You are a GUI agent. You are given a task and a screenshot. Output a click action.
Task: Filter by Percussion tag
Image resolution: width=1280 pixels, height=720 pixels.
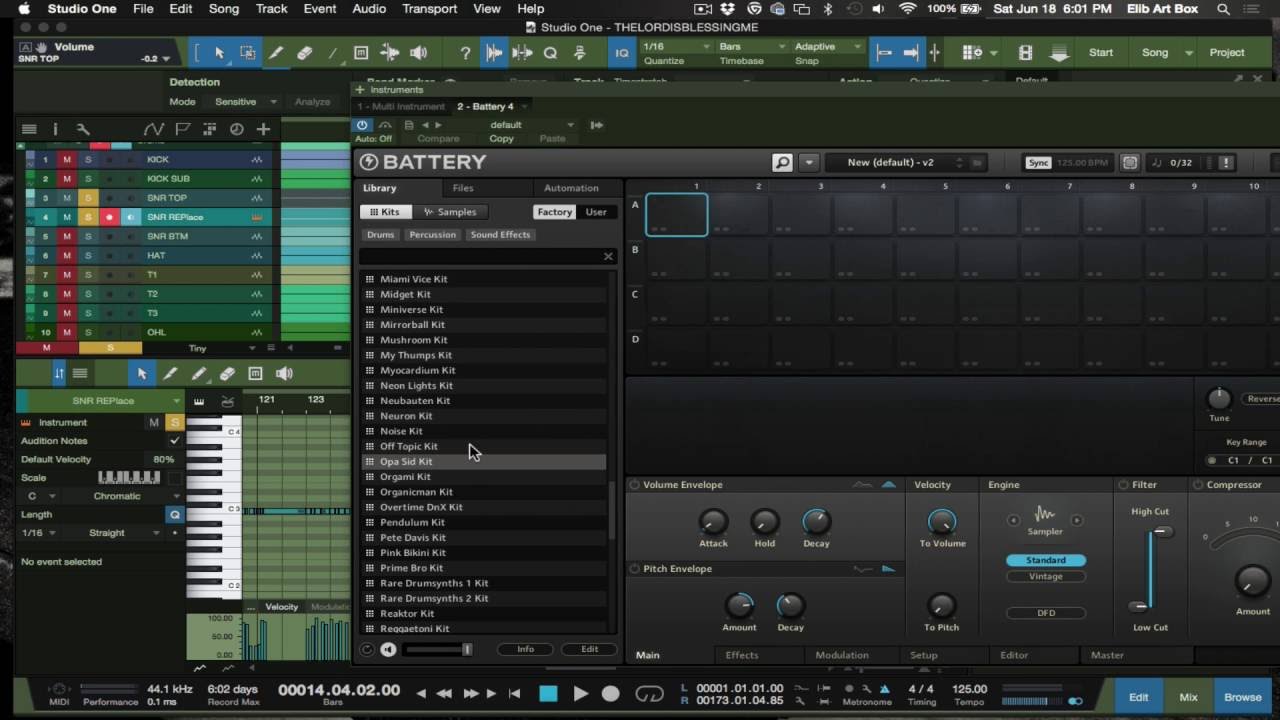click(432, 235)
